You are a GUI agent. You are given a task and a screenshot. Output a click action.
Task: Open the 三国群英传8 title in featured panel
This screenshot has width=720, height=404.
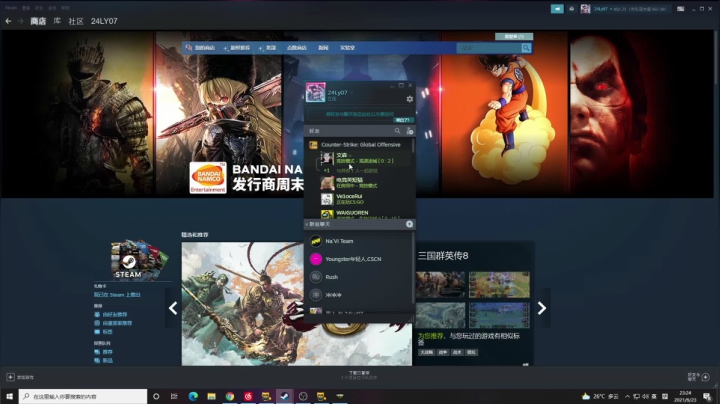coord(443,256)
